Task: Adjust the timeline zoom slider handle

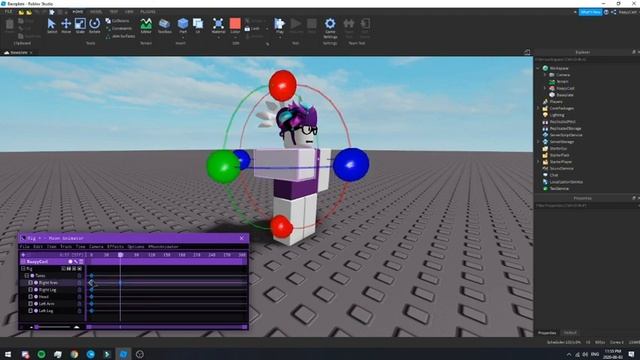Action: 36,327
